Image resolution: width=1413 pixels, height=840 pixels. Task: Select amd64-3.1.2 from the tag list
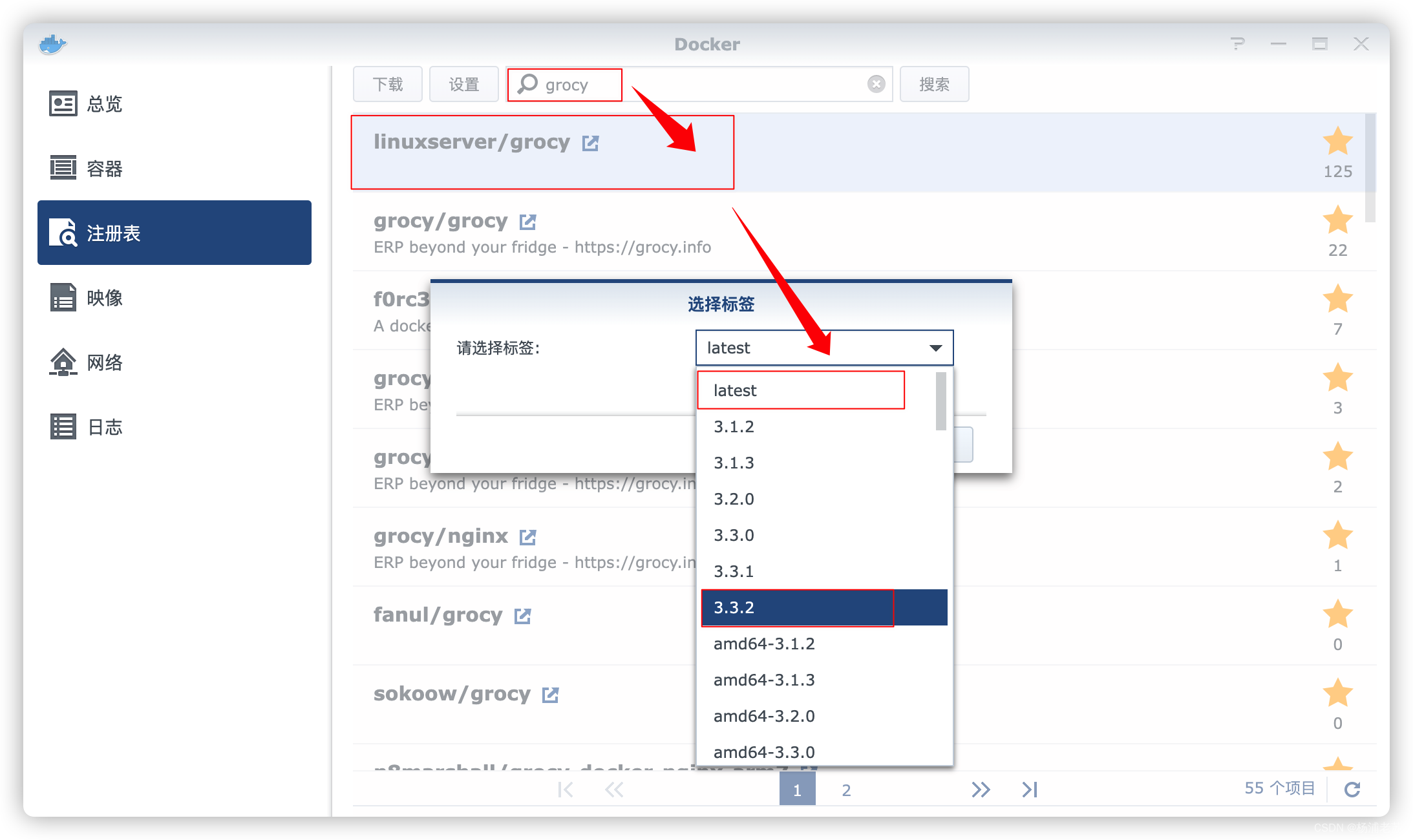point(765,644)
